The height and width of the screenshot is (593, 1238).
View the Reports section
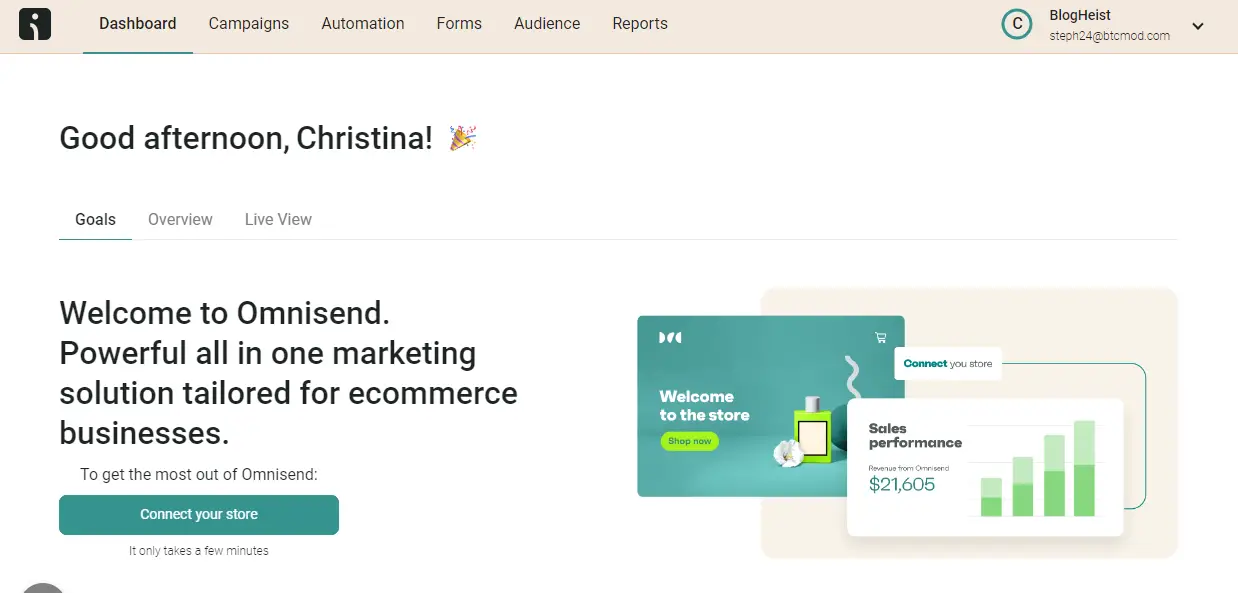(640, 23)
